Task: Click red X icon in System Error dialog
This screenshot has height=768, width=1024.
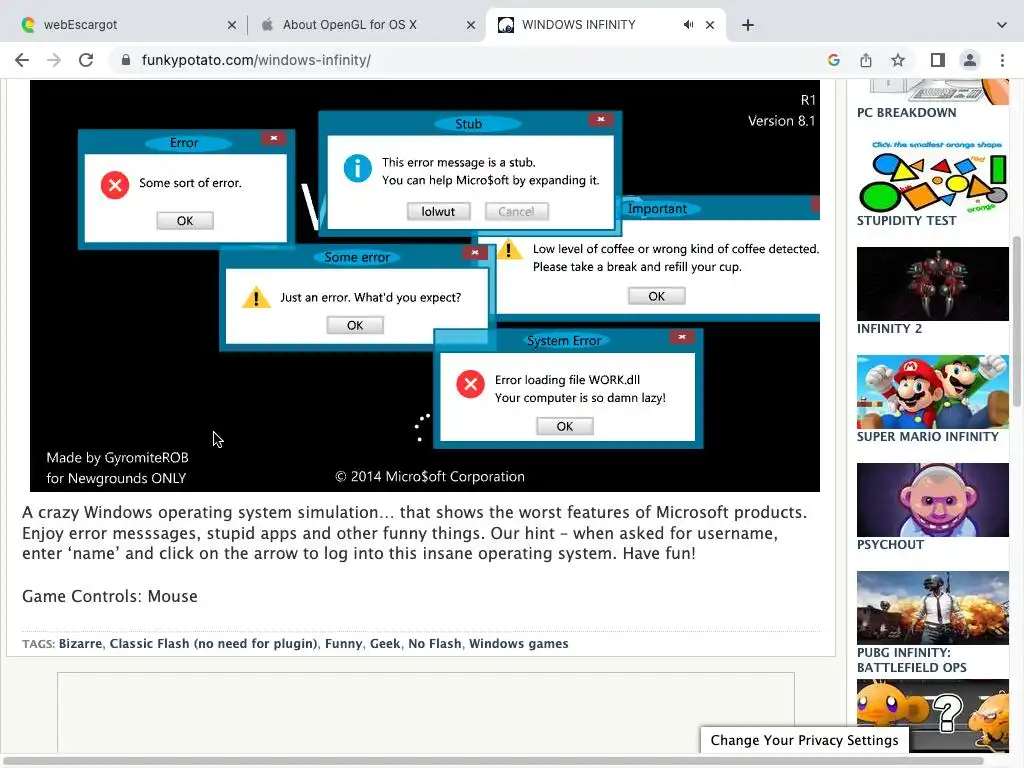Action: pyautogui.click(x=470, y=384)
